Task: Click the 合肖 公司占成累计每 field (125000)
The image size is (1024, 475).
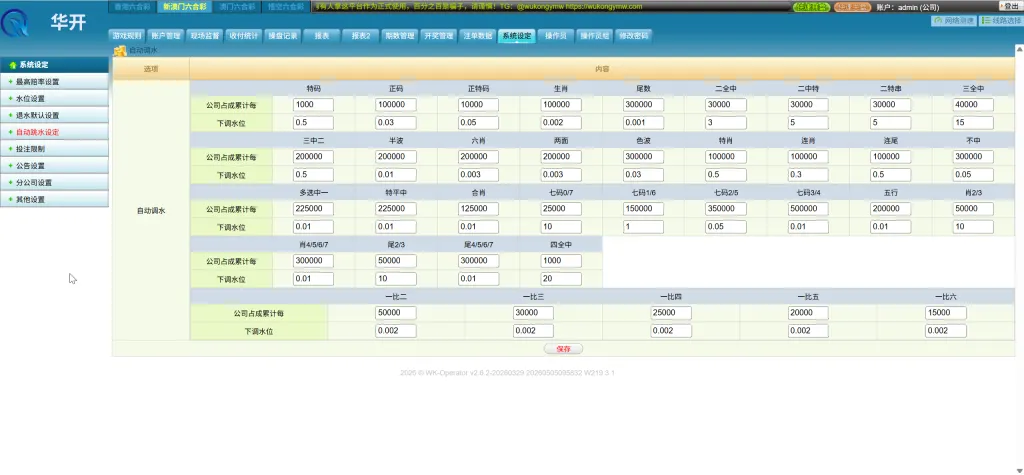Action: pyautogui.click(x=478, y=208)
